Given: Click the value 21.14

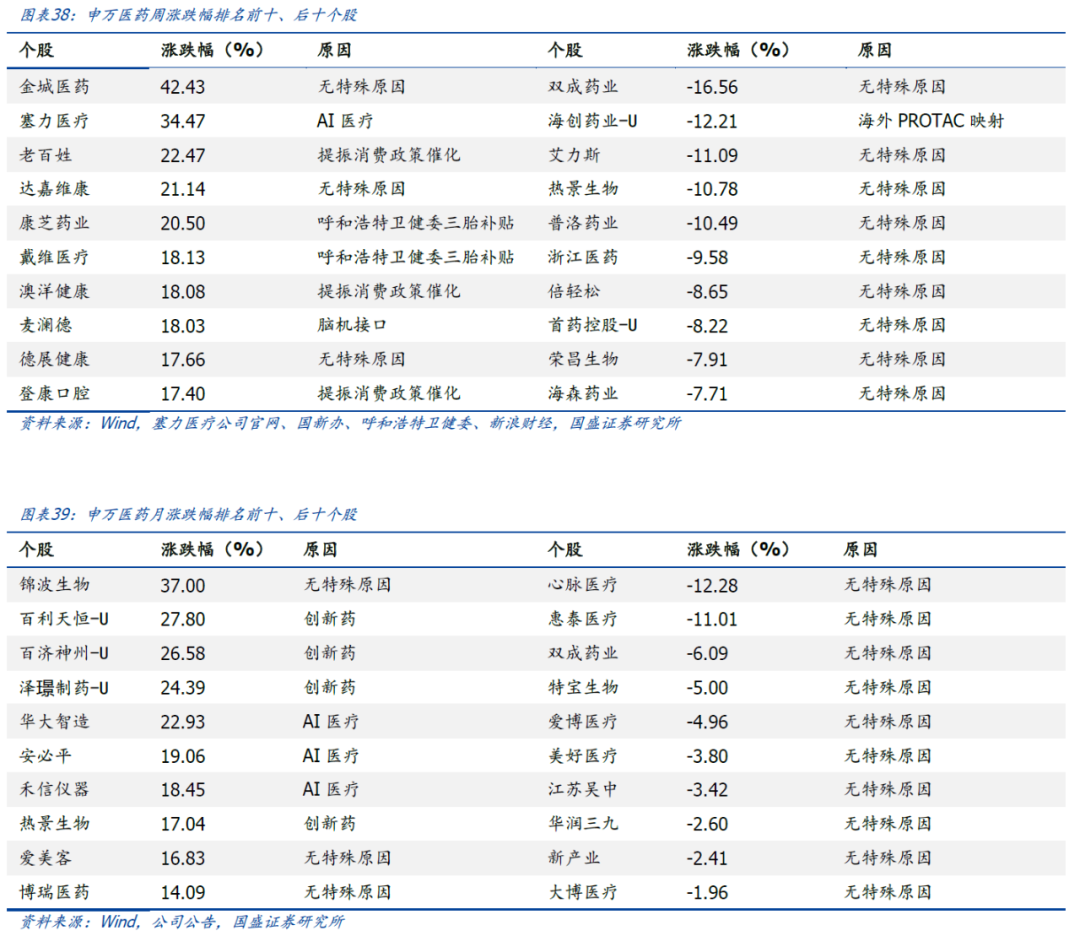Looking at the screenshot, I should [183, 189].
